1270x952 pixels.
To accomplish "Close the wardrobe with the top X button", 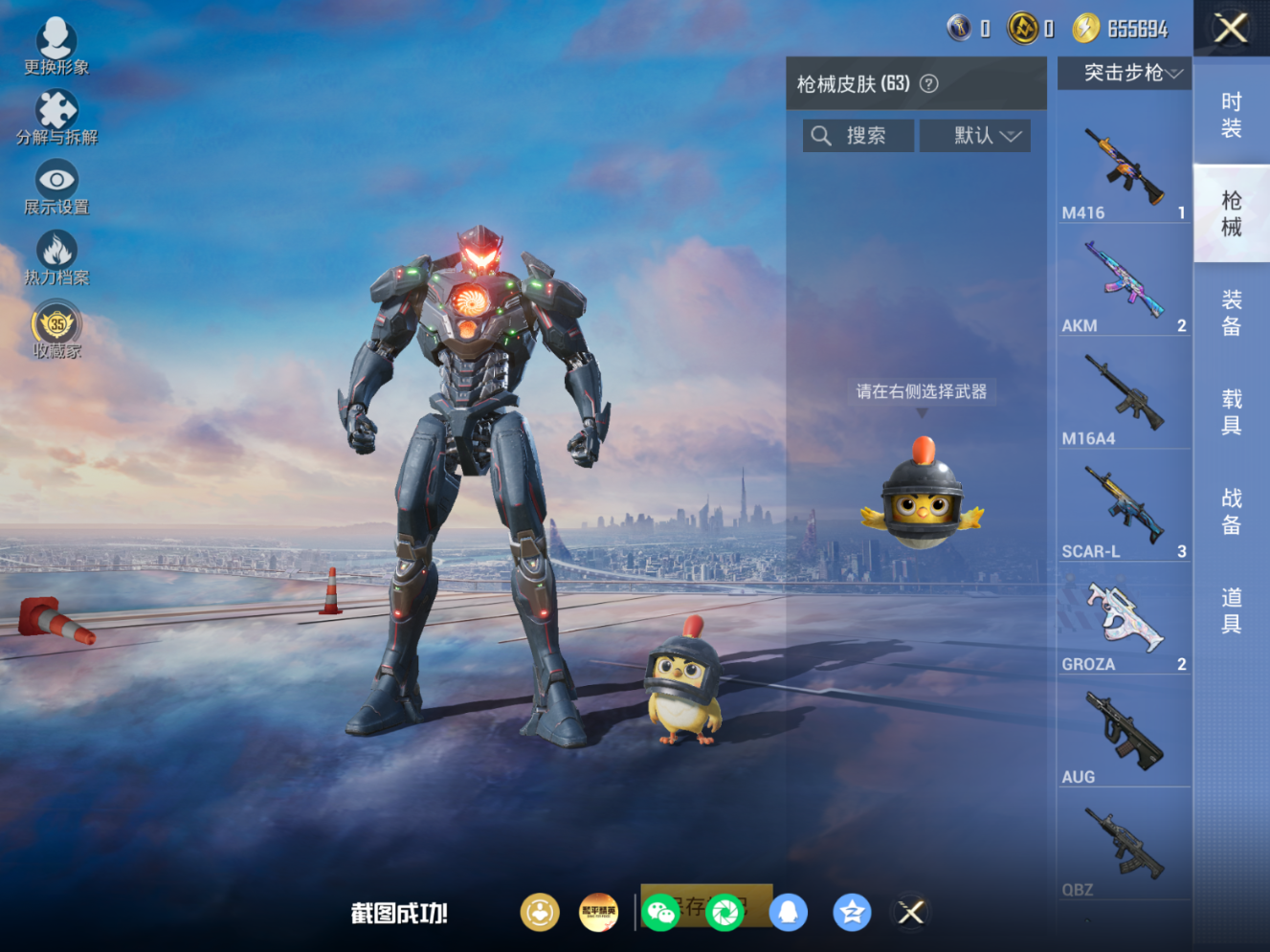I will point(1231,28).
